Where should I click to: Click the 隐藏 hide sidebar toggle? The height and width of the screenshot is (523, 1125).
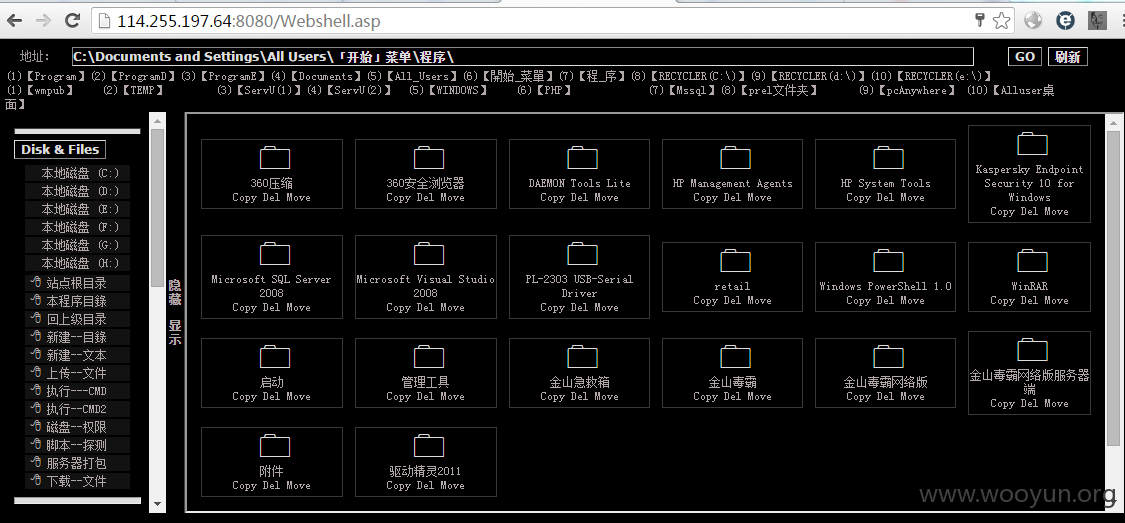click(x=175, y=293)
